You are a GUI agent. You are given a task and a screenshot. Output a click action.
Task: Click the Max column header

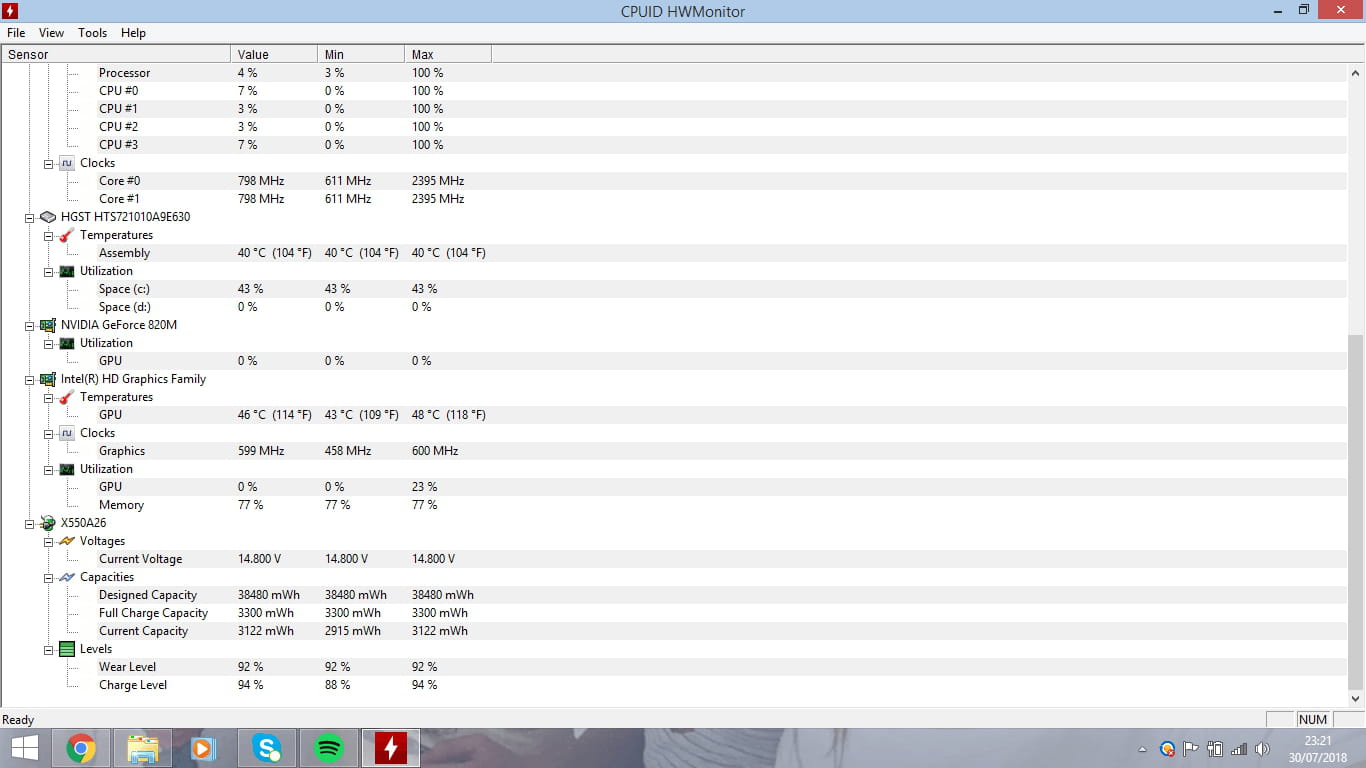point(448,54)
